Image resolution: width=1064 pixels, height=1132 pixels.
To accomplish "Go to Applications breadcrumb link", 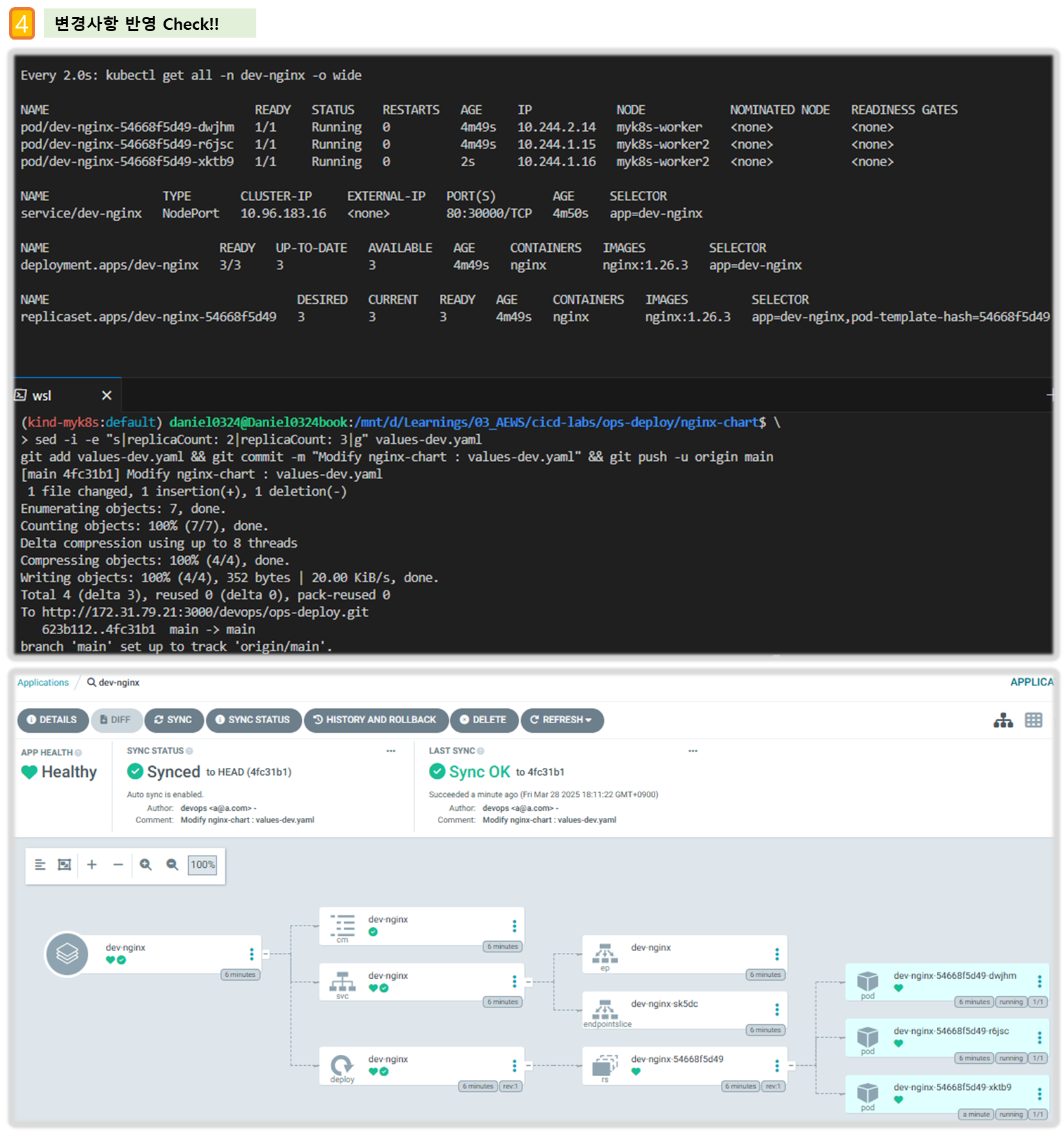I will pyautogui.click(x=43, y=682).
